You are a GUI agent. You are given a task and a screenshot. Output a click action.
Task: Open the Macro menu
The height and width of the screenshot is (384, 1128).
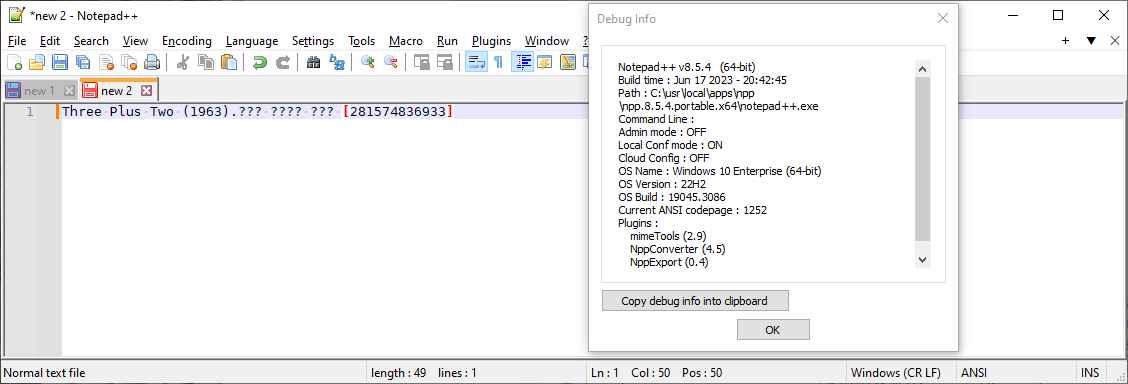pos(406,41)
